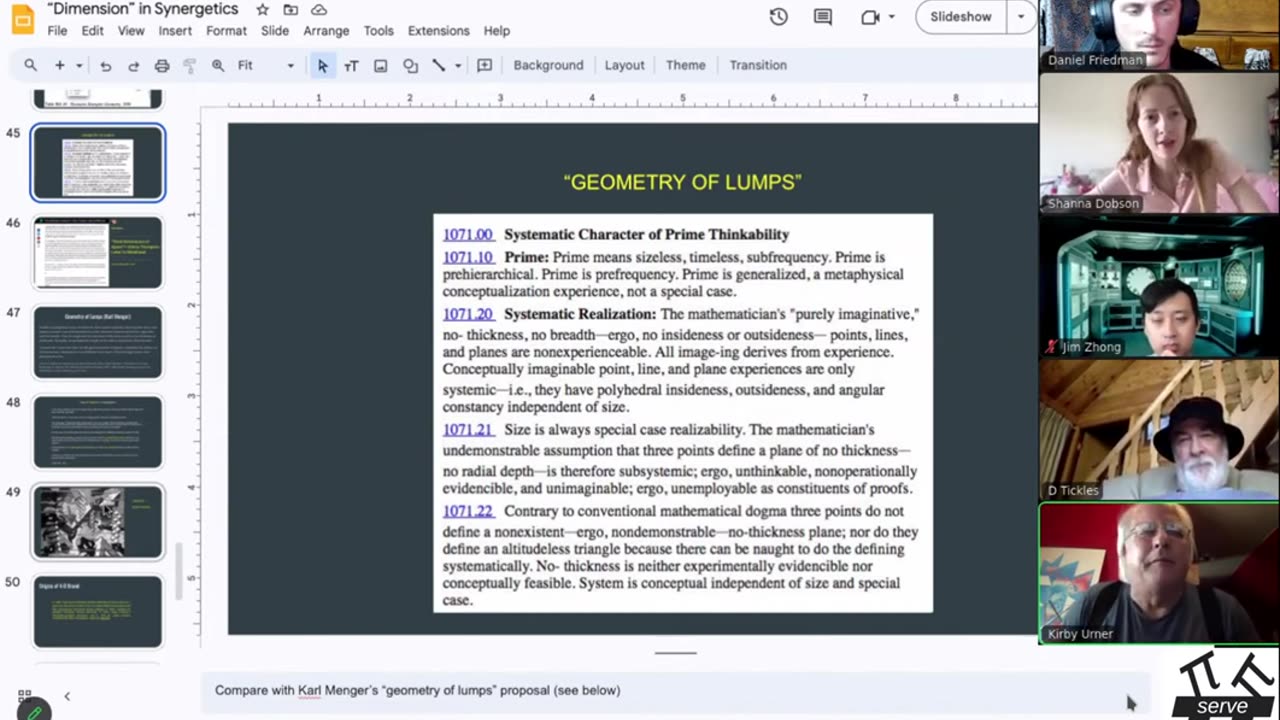This screenshot has height=720, width=1280.
Task: Select slide 46 thumbnail in filmstrip
Action: pyautogui.click(x=98, y=252)
